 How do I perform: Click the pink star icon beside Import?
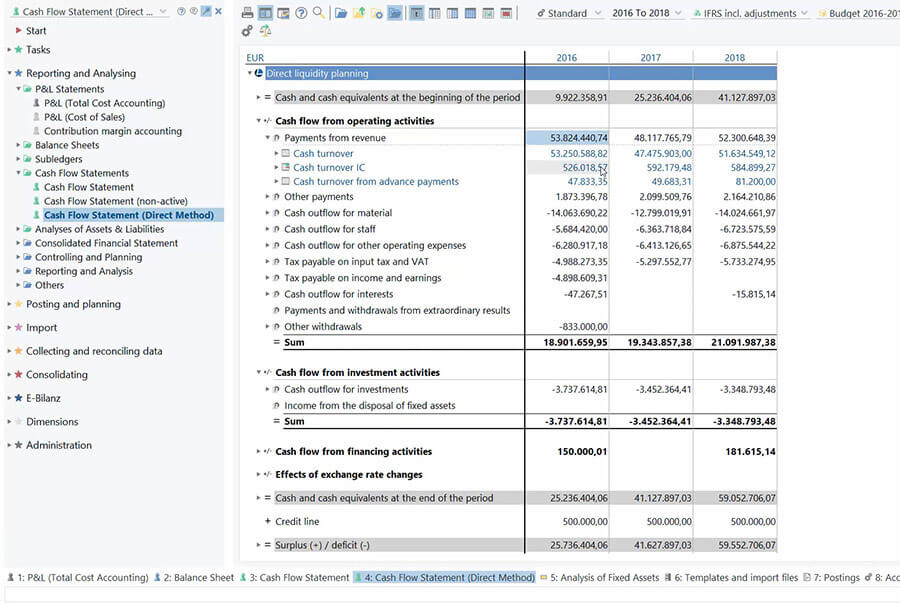18,327
